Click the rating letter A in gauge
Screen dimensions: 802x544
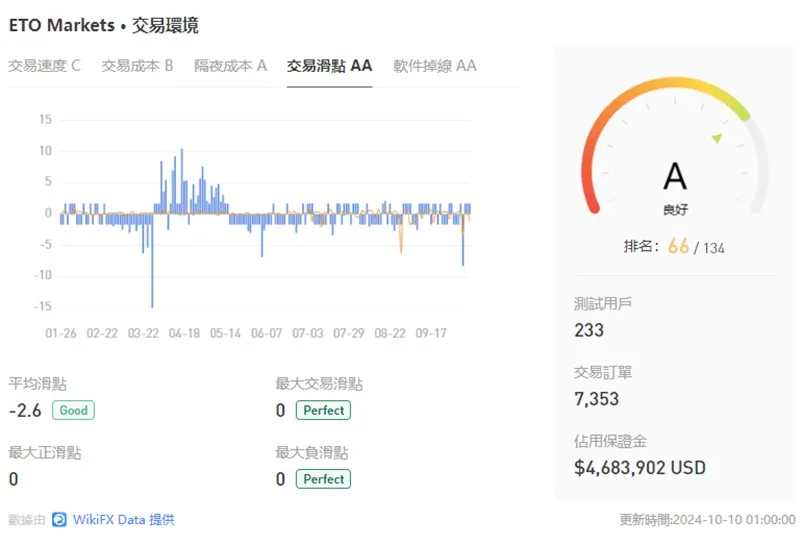pos(675,176)
